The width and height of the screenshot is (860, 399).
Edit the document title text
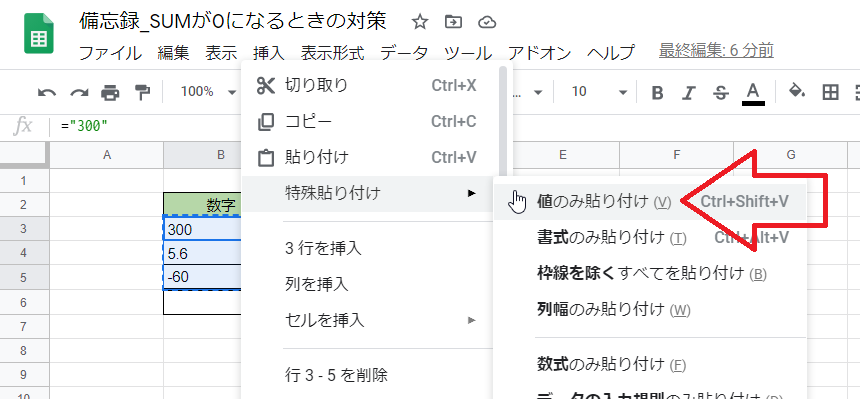click(x=233, y=21)
